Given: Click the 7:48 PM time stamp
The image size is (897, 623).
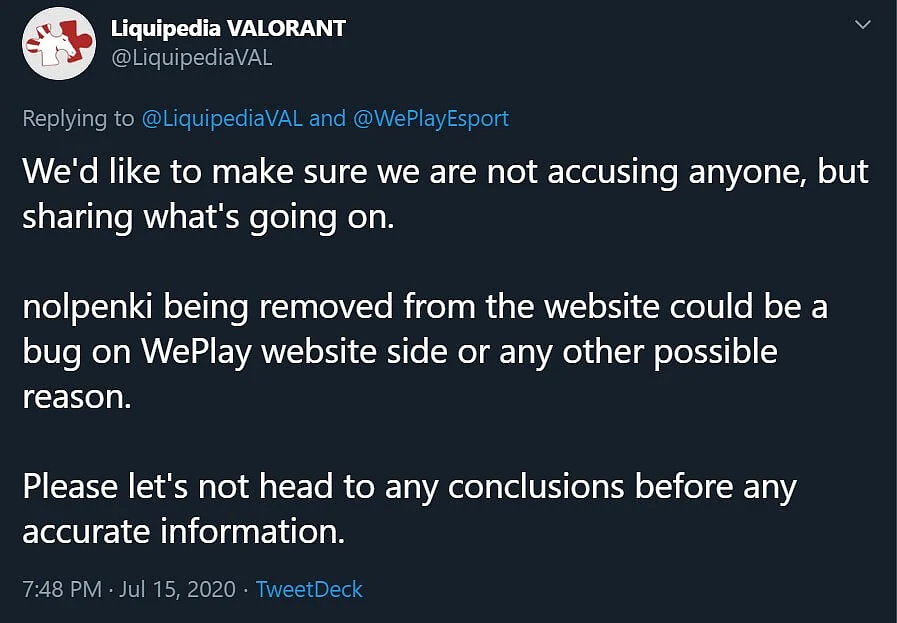Looking at the screenshot, I should (62, 589).
